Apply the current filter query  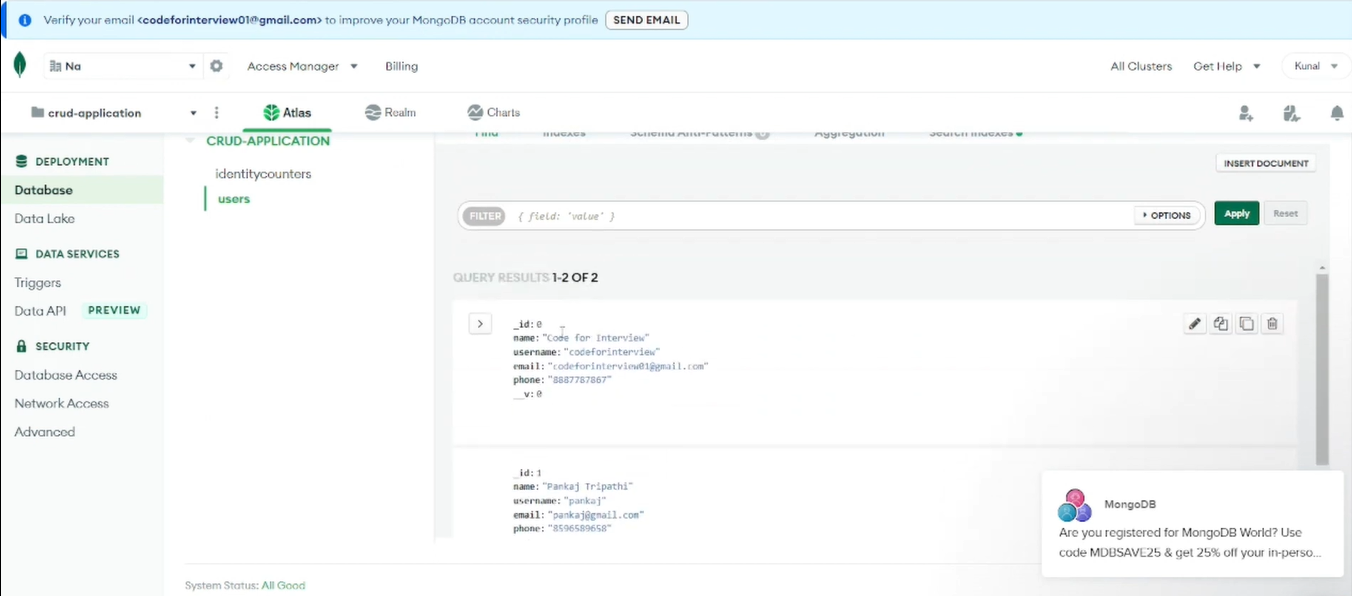(1236, 213)
